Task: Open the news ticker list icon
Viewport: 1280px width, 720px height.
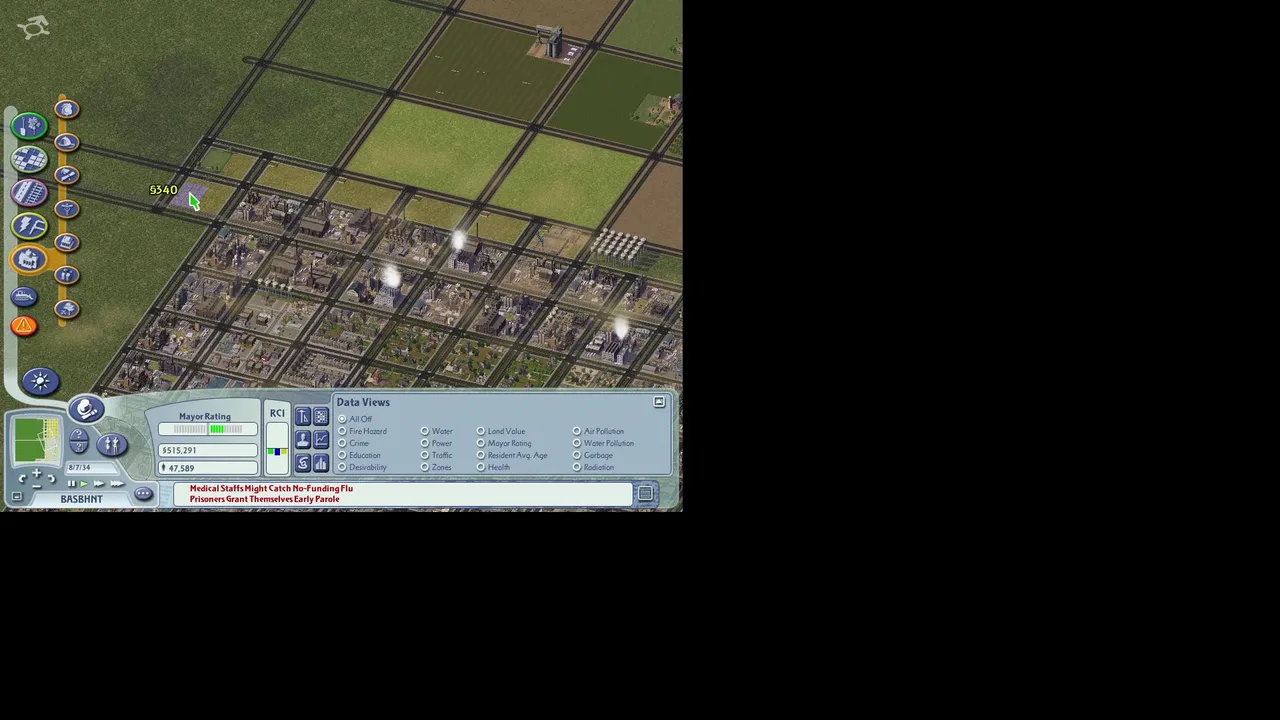Action: (645, 494)
